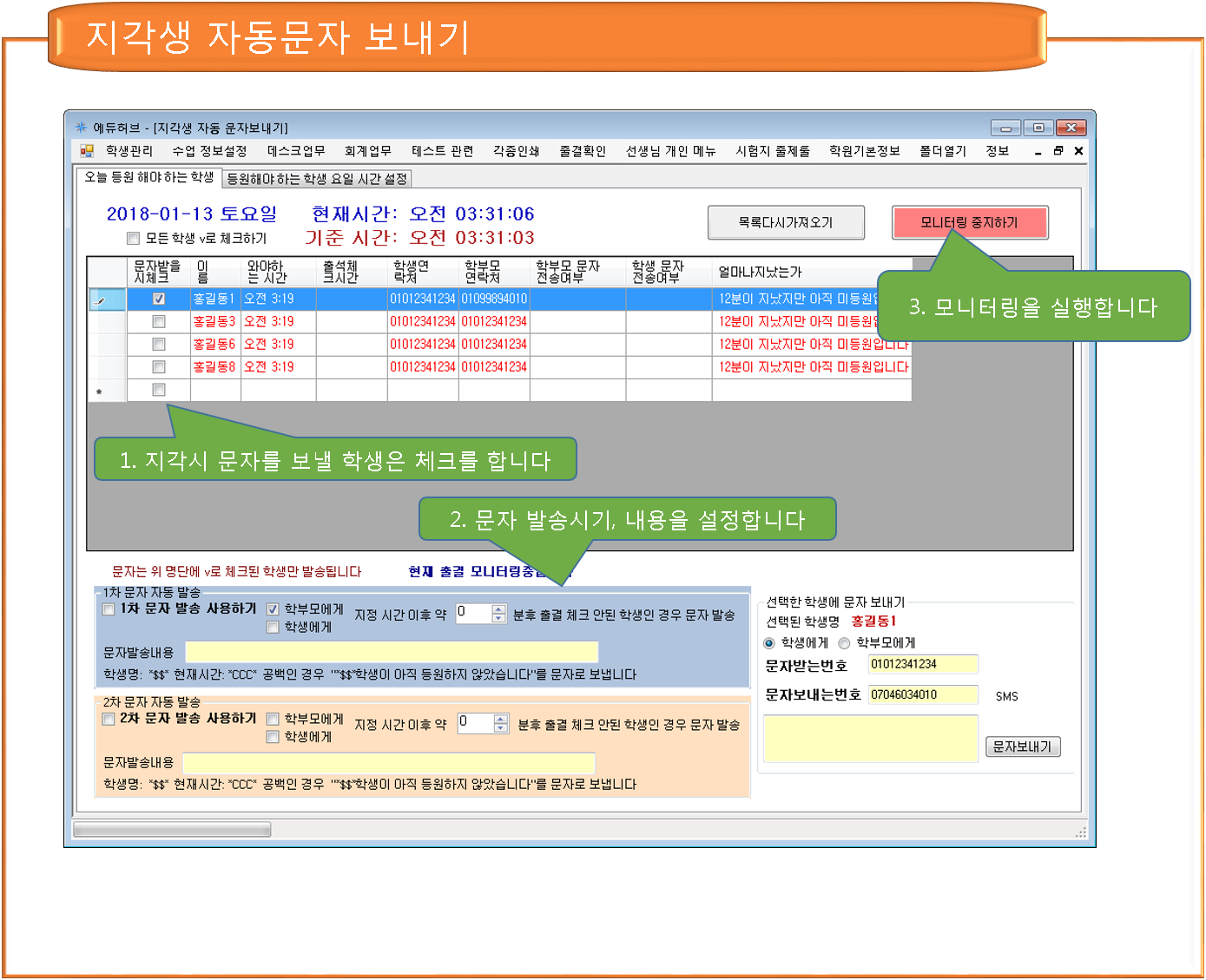1206x980 pixels.
Task: Click the 2차 문자발송내용 text field
Action: [389, 762]
